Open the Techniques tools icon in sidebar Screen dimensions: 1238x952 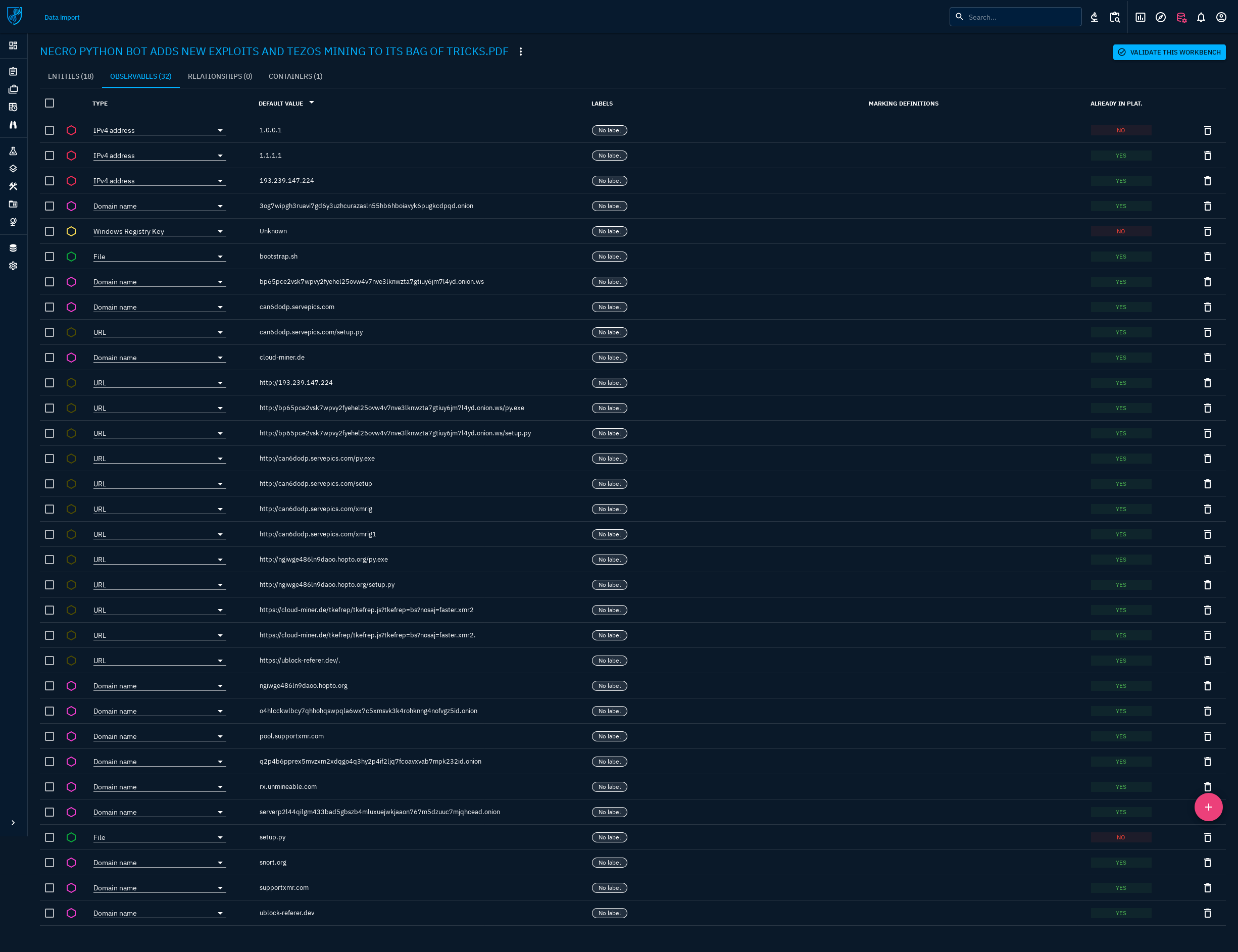(x=13, y=186)
